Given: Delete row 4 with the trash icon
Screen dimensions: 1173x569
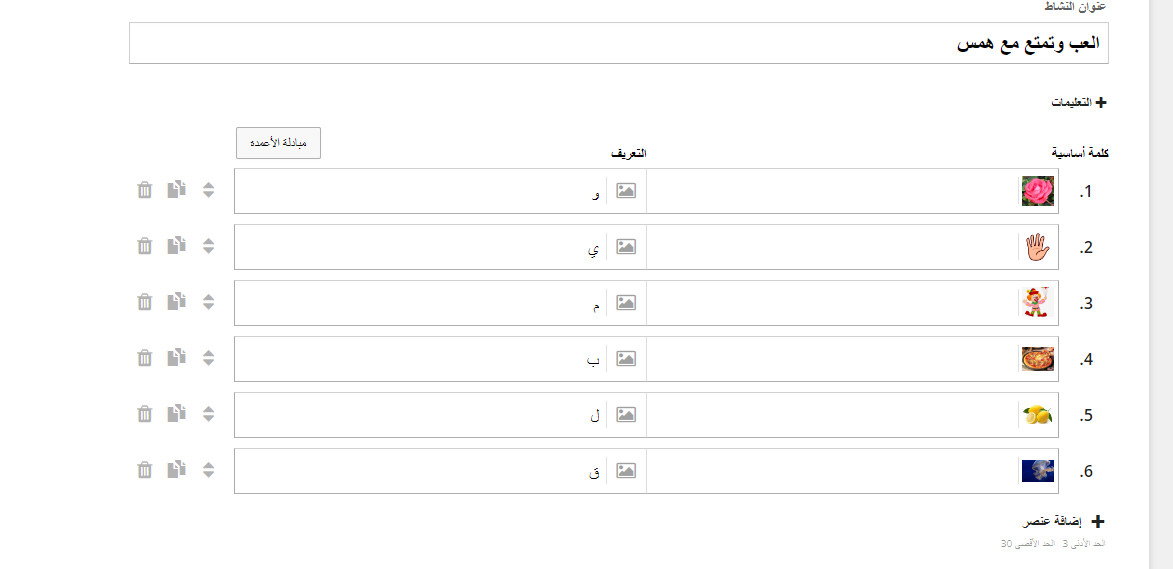Looking at the screenshot, I should 144,358.
